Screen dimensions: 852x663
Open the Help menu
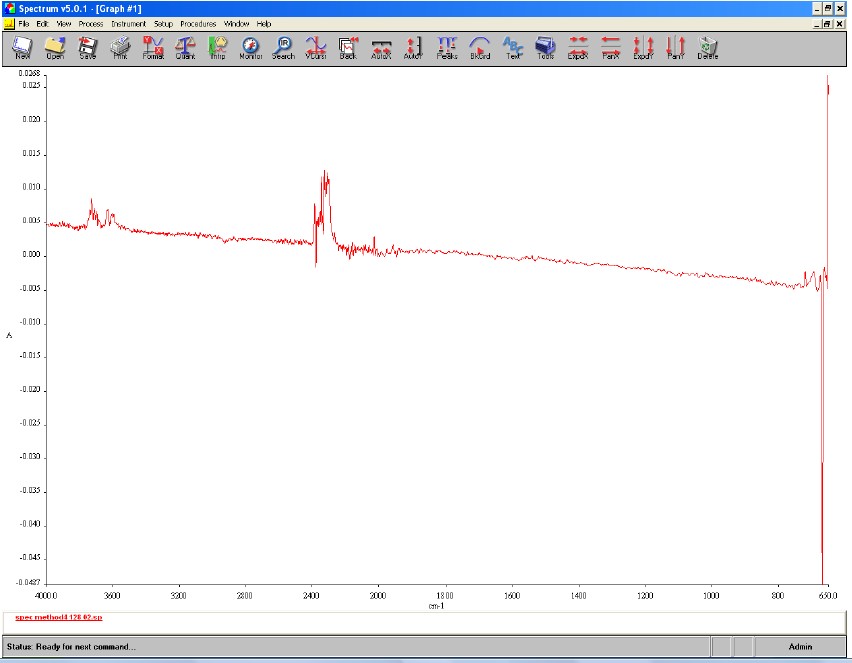click(264, 24)
